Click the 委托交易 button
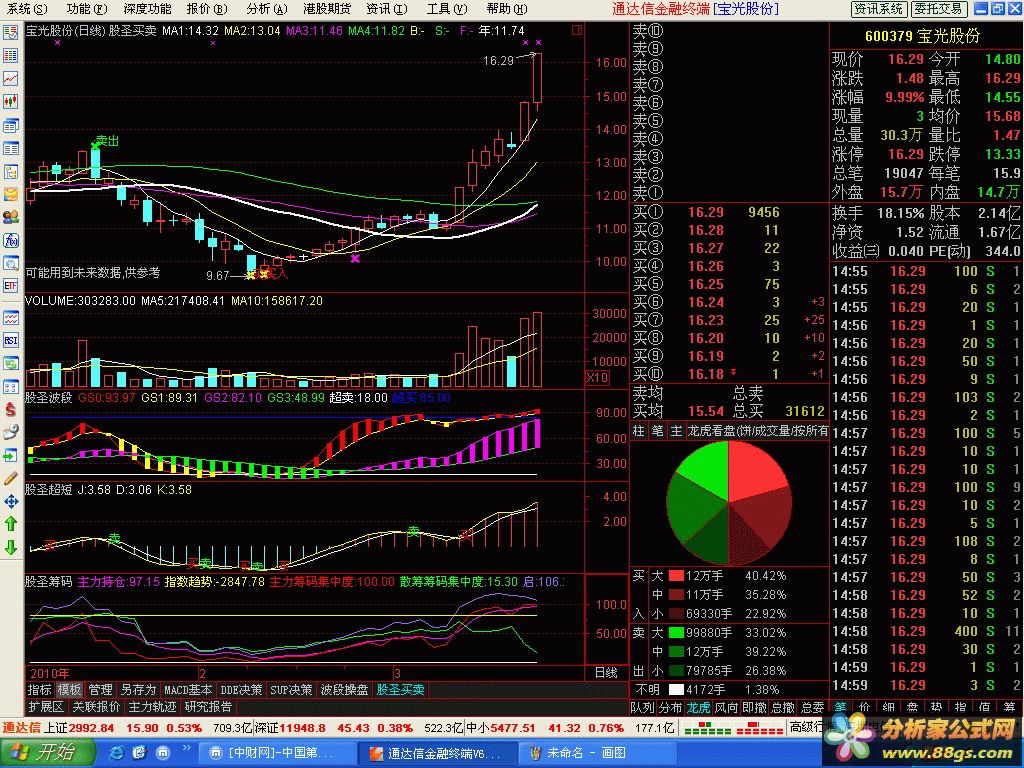Image resolution: width=1024 pixels, height=768 pixels. [x=938, y=8]
